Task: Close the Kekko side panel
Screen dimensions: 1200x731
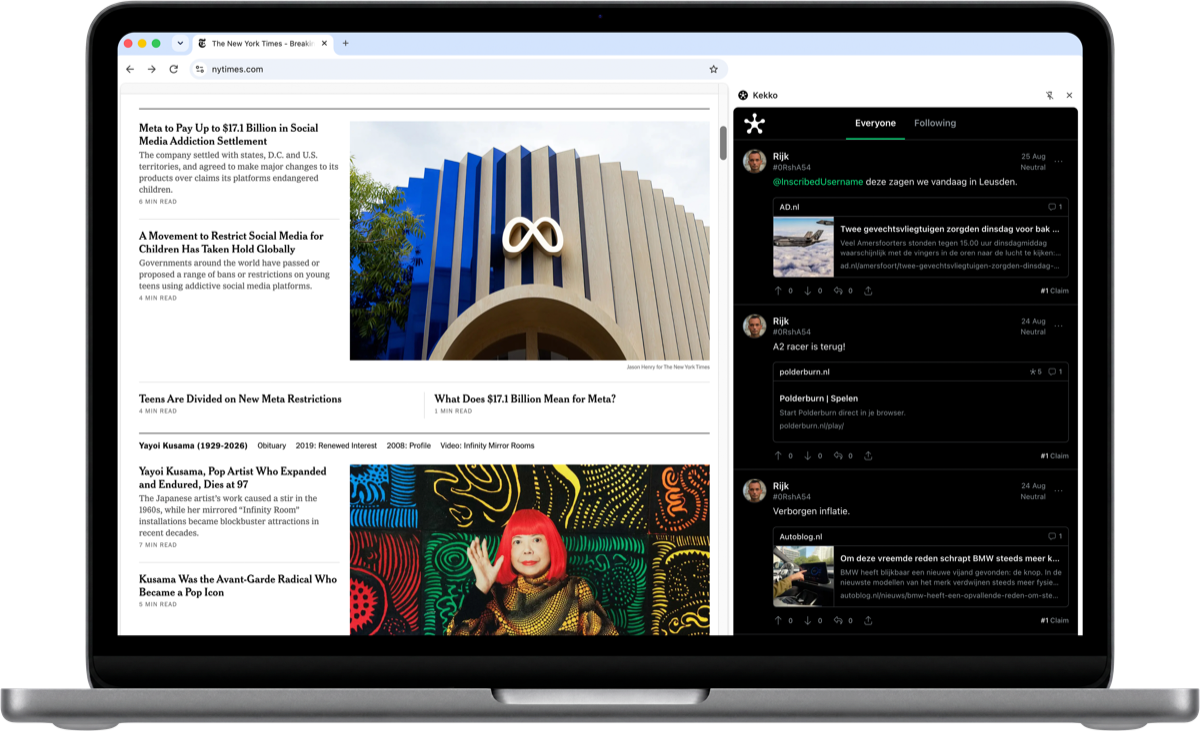Action: pos(1069,96)
